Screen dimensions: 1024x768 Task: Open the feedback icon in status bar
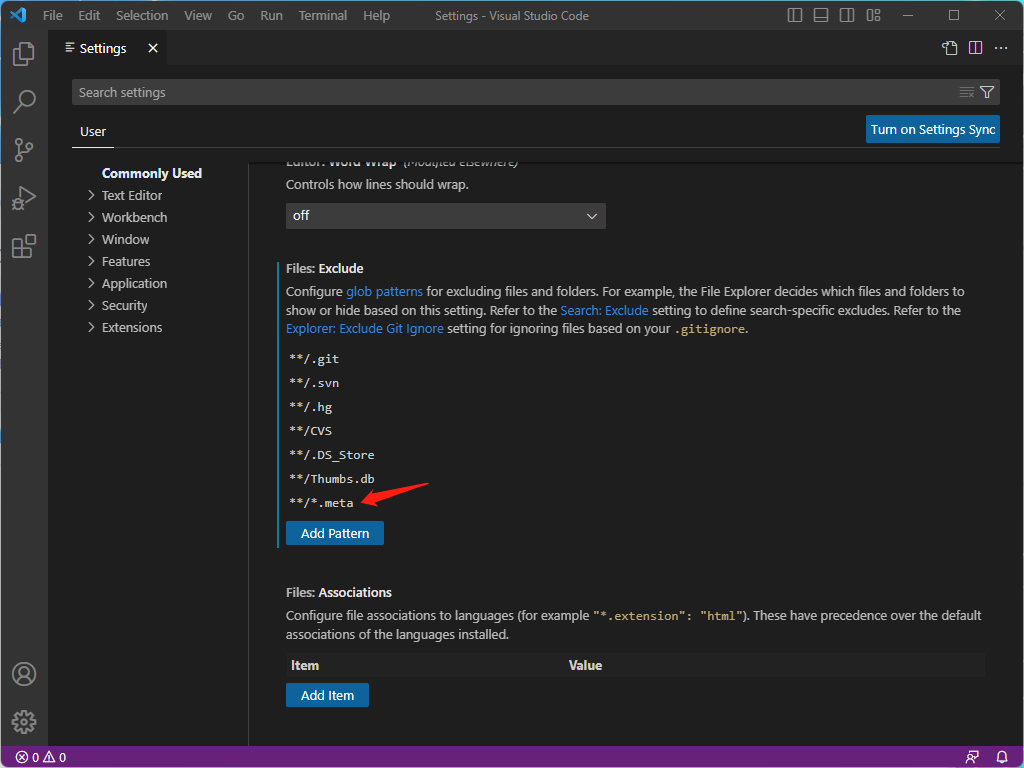(972, 758)
